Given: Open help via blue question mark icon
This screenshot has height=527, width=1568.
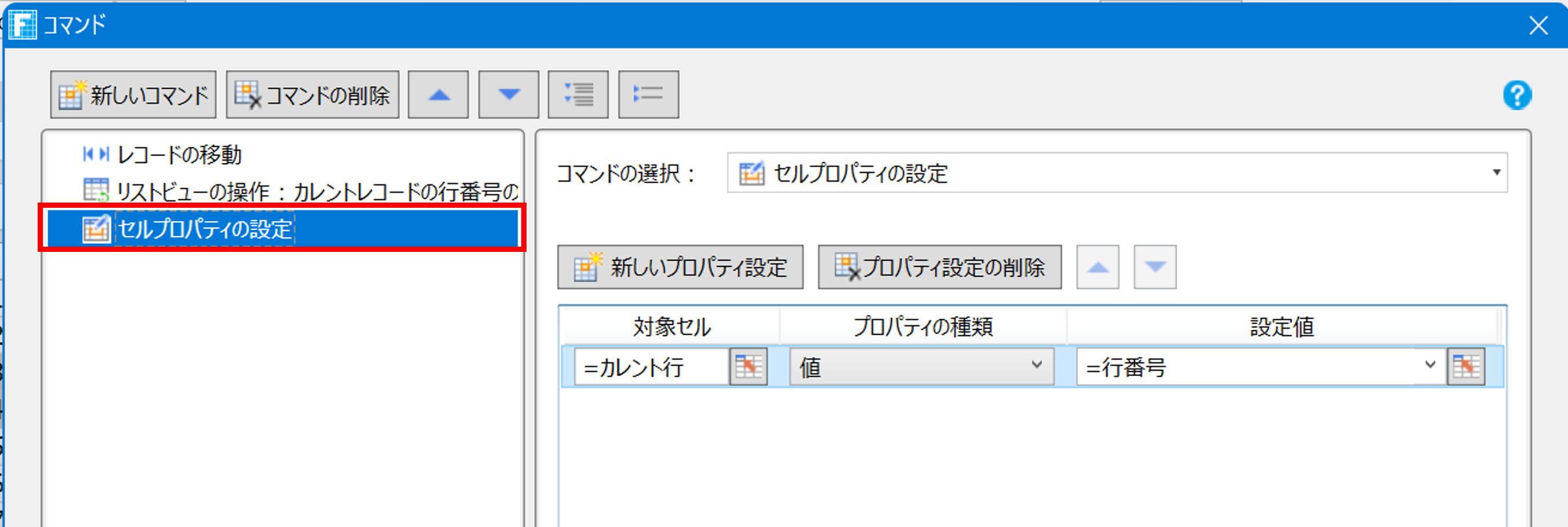Looking at the screenshot, I should [1517, 96].
